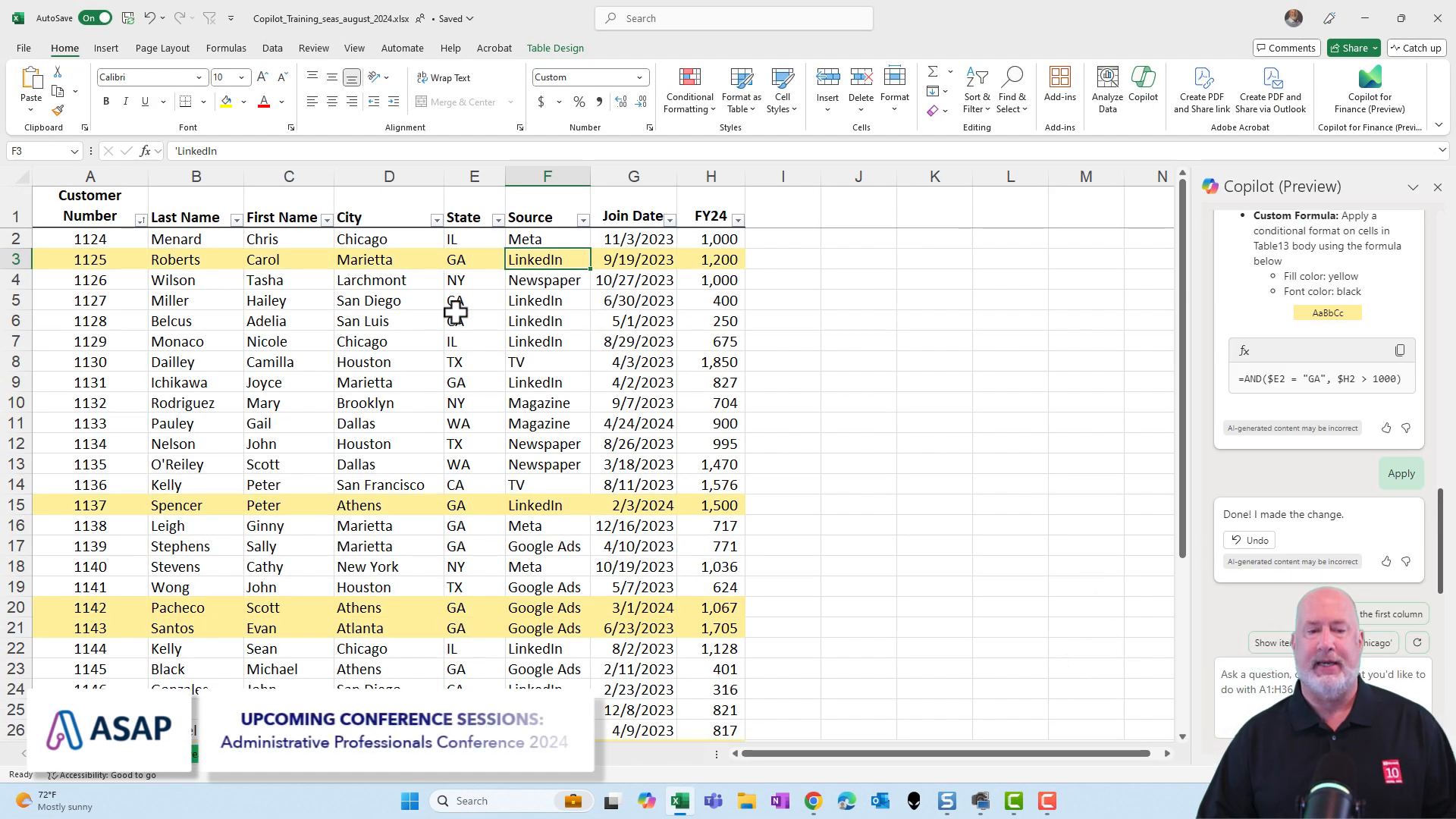Open the Font Color swatch picker
Screen dimensions: 1456x819
pos(281,101)
